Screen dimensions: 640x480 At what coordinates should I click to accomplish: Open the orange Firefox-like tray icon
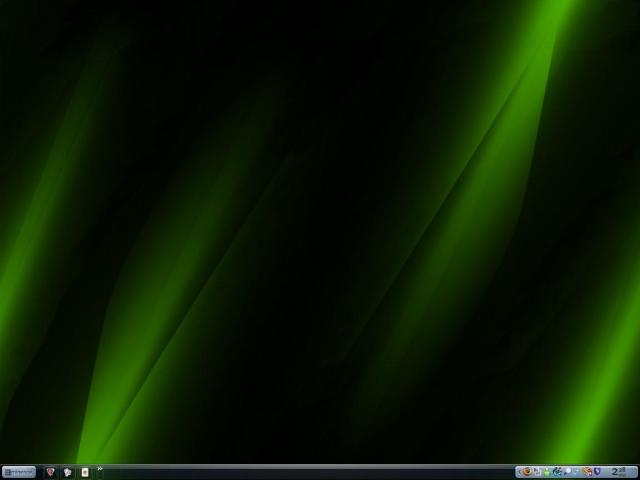coord(527,471)
